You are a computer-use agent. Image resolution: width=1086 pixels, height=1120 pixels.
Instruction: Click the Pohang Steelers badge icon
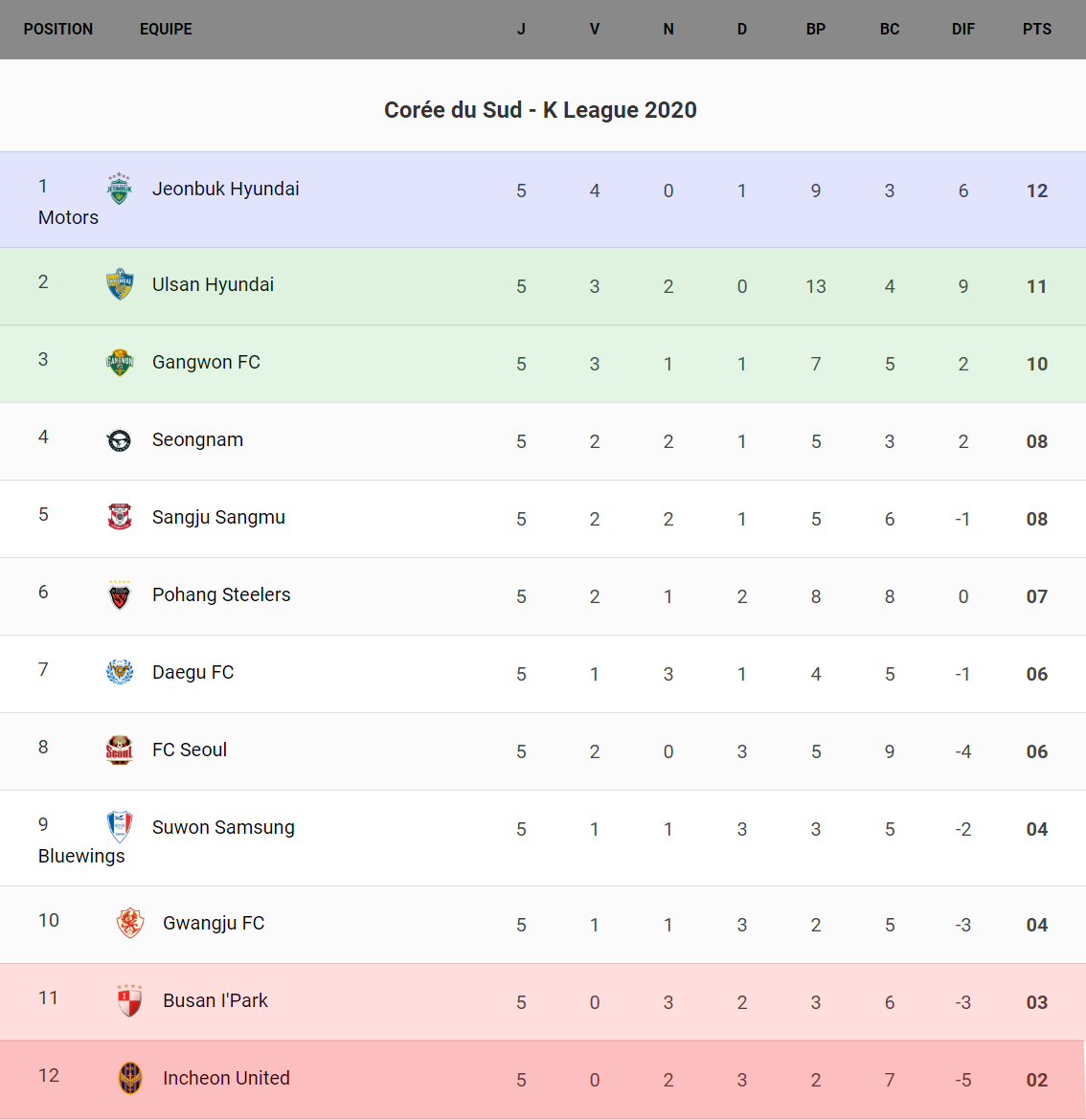(119, 595)
